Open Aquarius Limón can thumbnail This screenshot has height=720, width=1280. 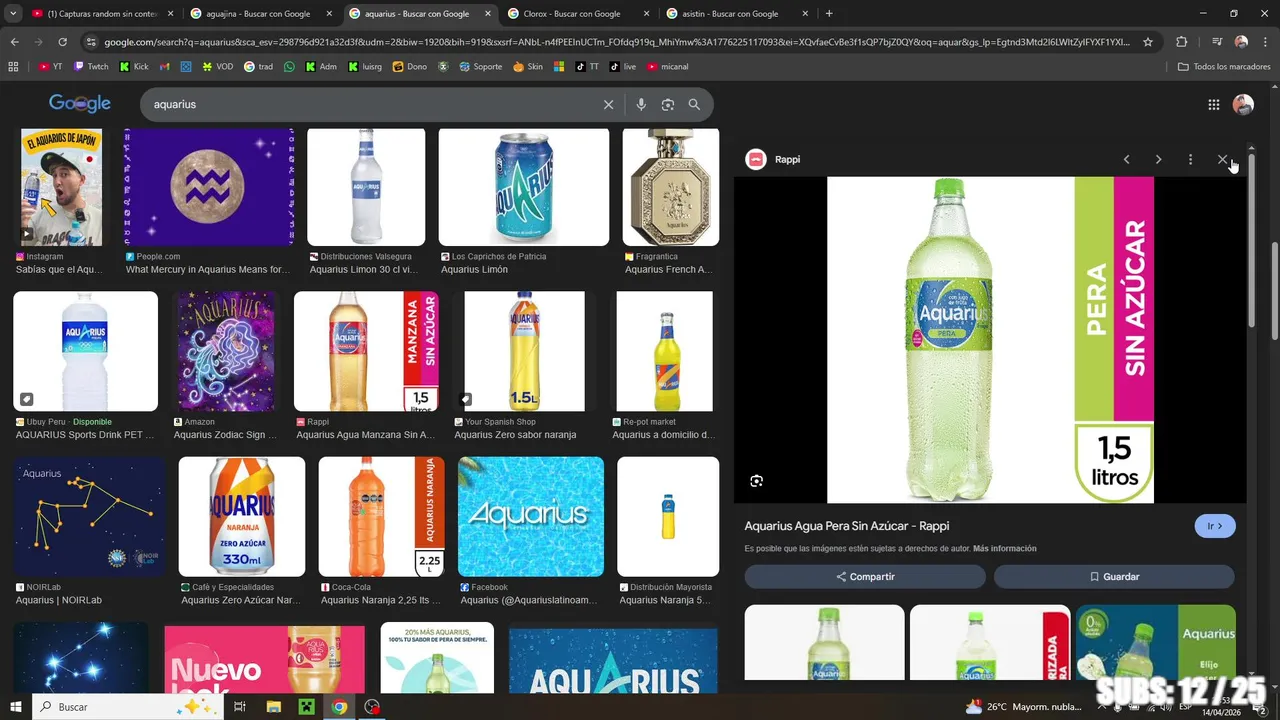(524, 187)
